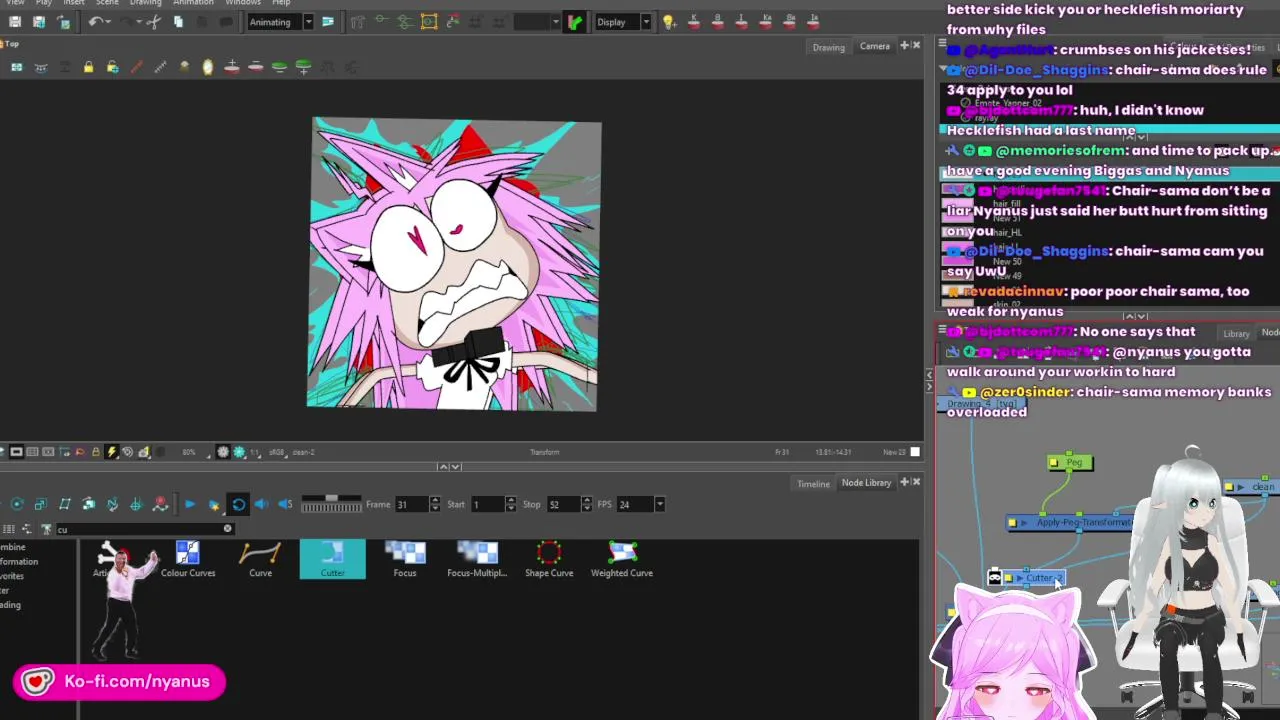The image size is (1280, 720).
Task: Select the Shape Curve node
Action: [549, 560]
